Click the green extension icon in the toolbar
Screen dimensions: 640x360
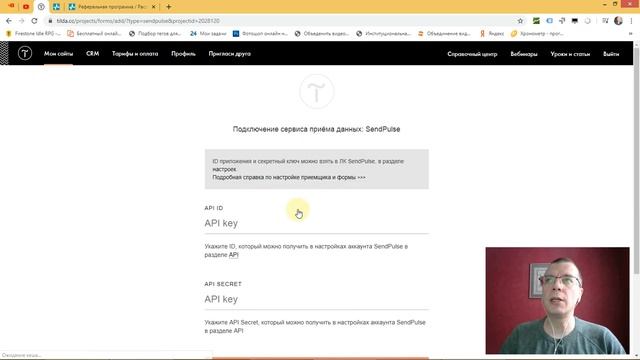pyautogui.click(x=536, y=21)
